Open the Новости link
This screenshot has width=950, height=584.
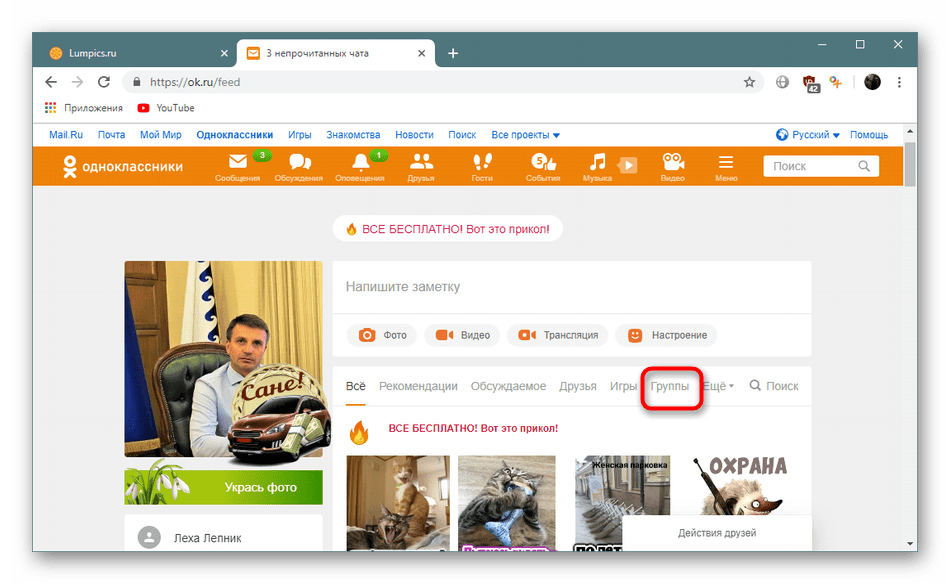pos(414,134)
